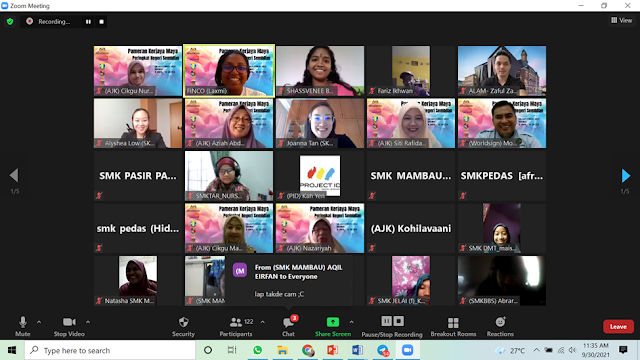640x360 pixels.
Task: Select SMK PASIR PA... participant tile
Action: click(x=138, y=176)
